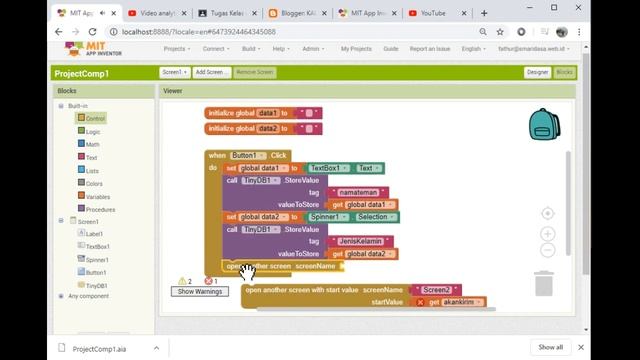The image size is (640, 360).
Task: Click the warning triangle icon
Action: point(182,281)
